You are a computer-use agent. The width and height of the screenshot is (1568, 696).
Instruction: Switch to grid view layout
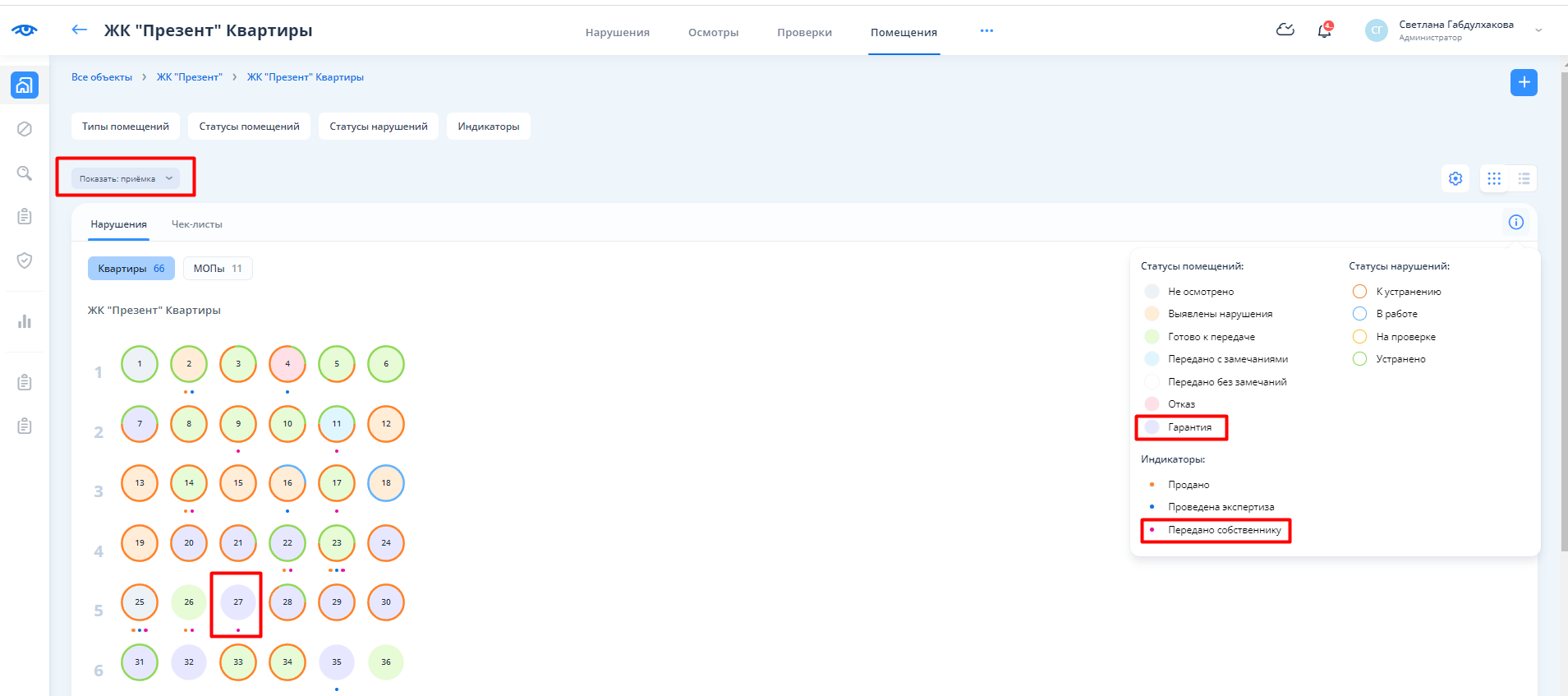tap(1494, 178)
